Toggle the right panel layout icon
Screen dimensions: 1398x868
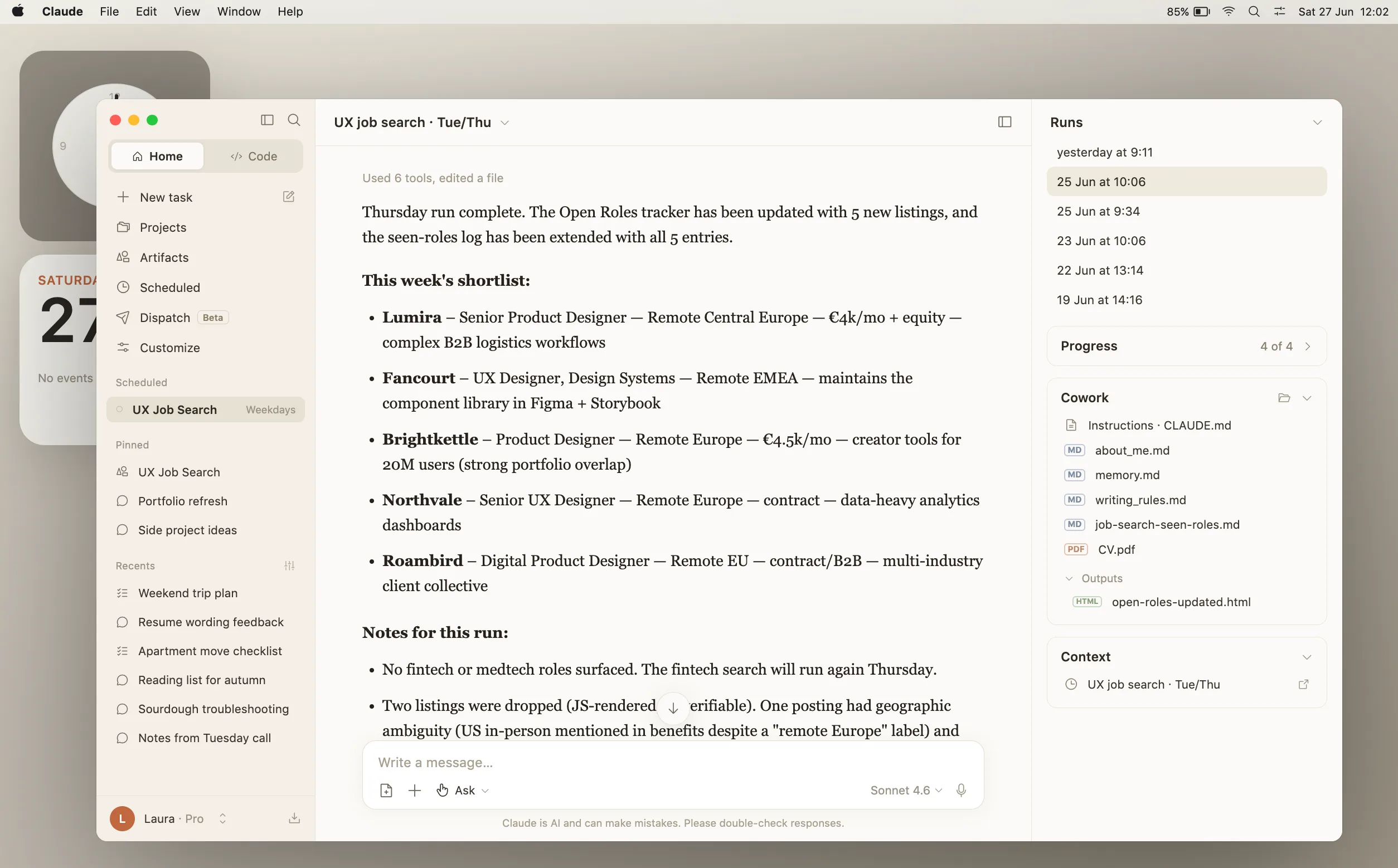pyautogui.click(x=1004, y=121)
